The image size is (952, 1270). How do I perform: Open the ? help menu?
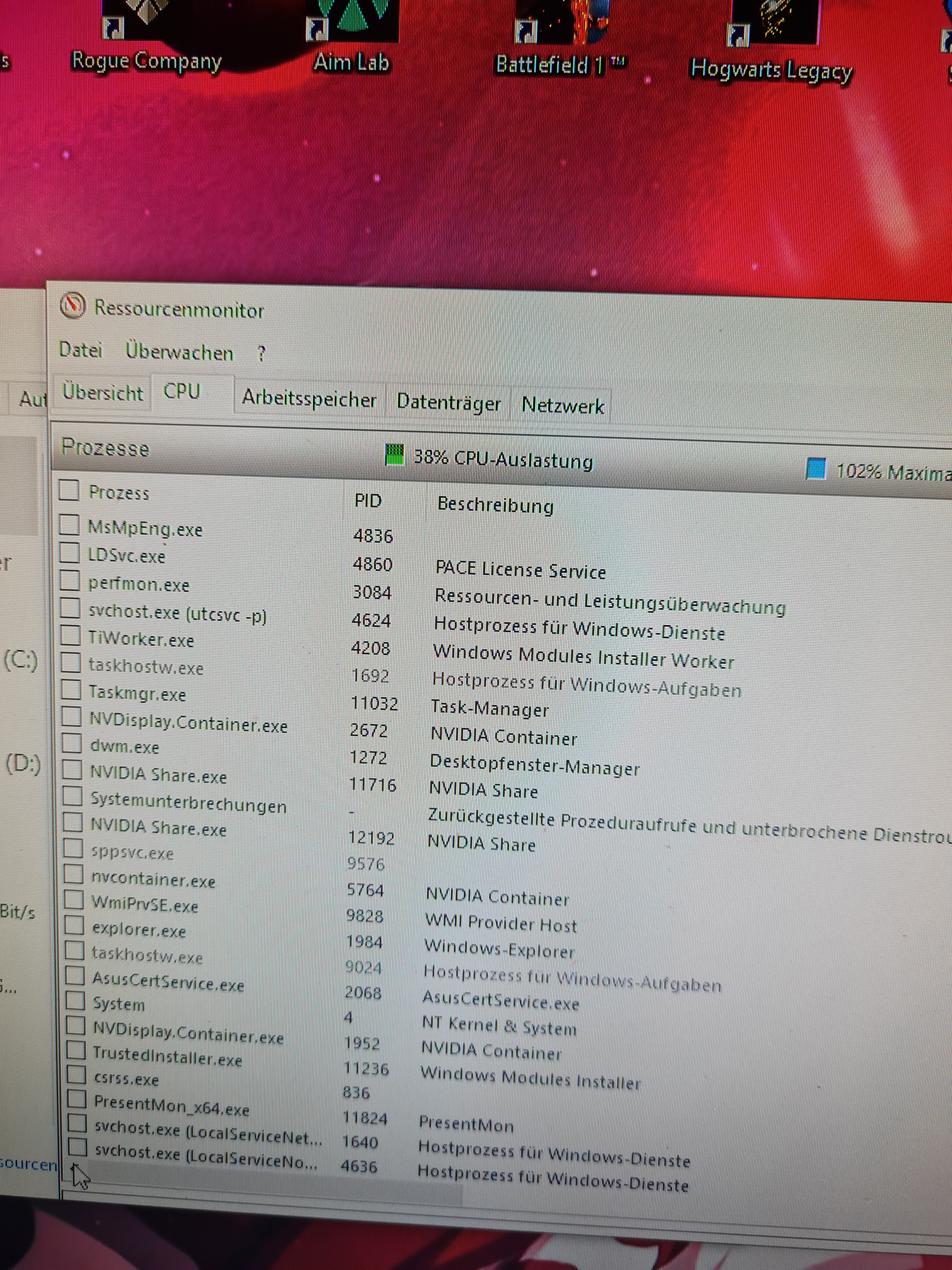point(262,354)
